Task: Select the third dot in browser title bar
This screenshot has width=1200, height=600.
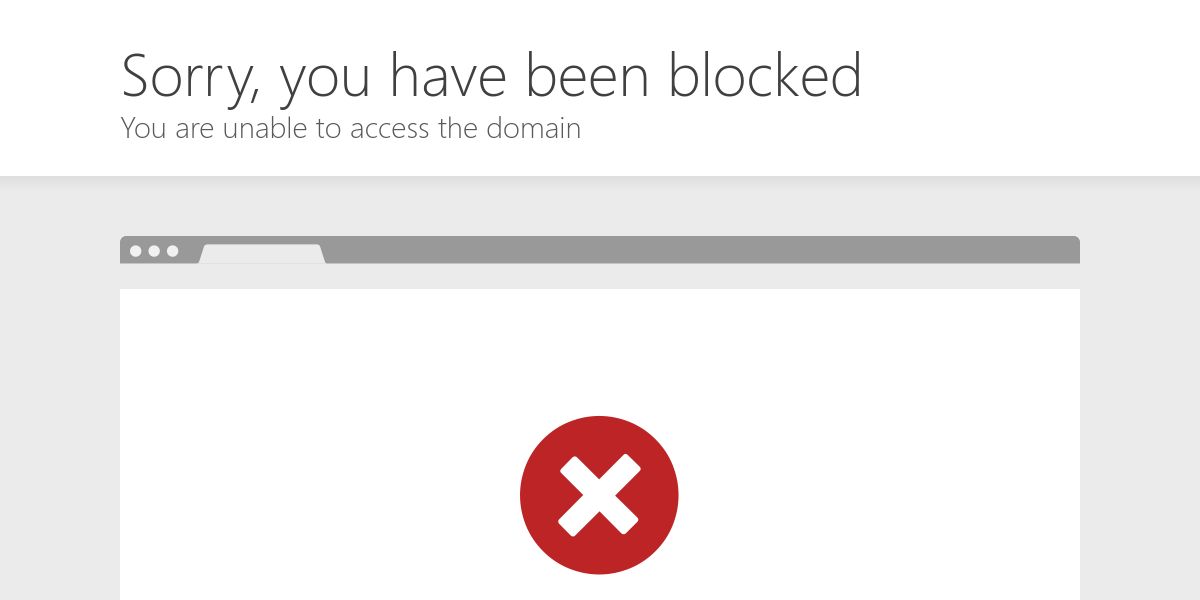Action: pos(172,251)
